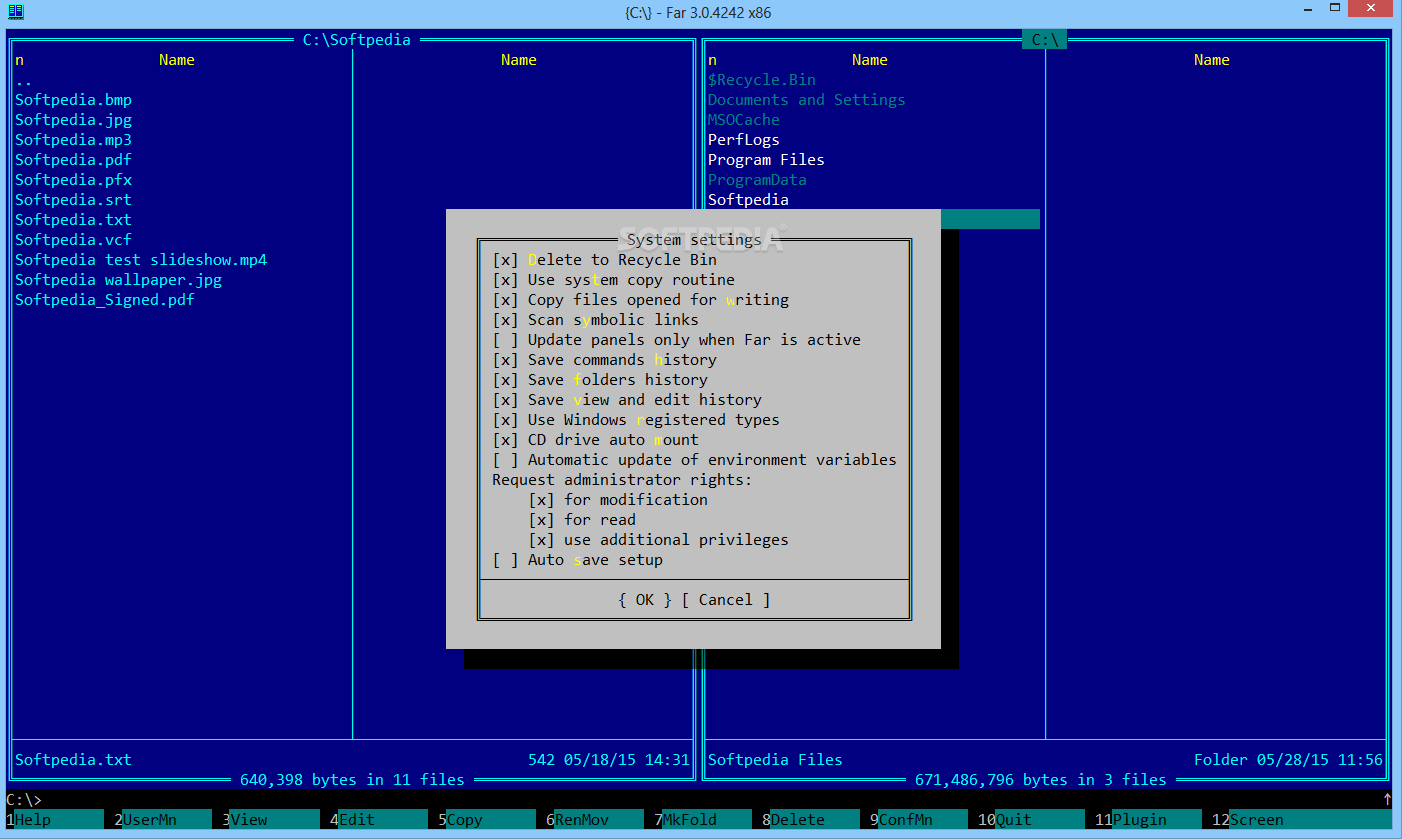1402x839 pixels.
Task: Select Softpedia test slideshow.mp4
Action: (x=141, y=260)
